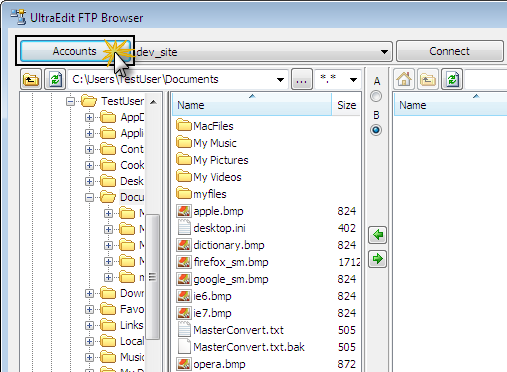Click the tree vertical scrollbar thumb
507x372 pixels.
pyautogui.click(x=152, y=277)
